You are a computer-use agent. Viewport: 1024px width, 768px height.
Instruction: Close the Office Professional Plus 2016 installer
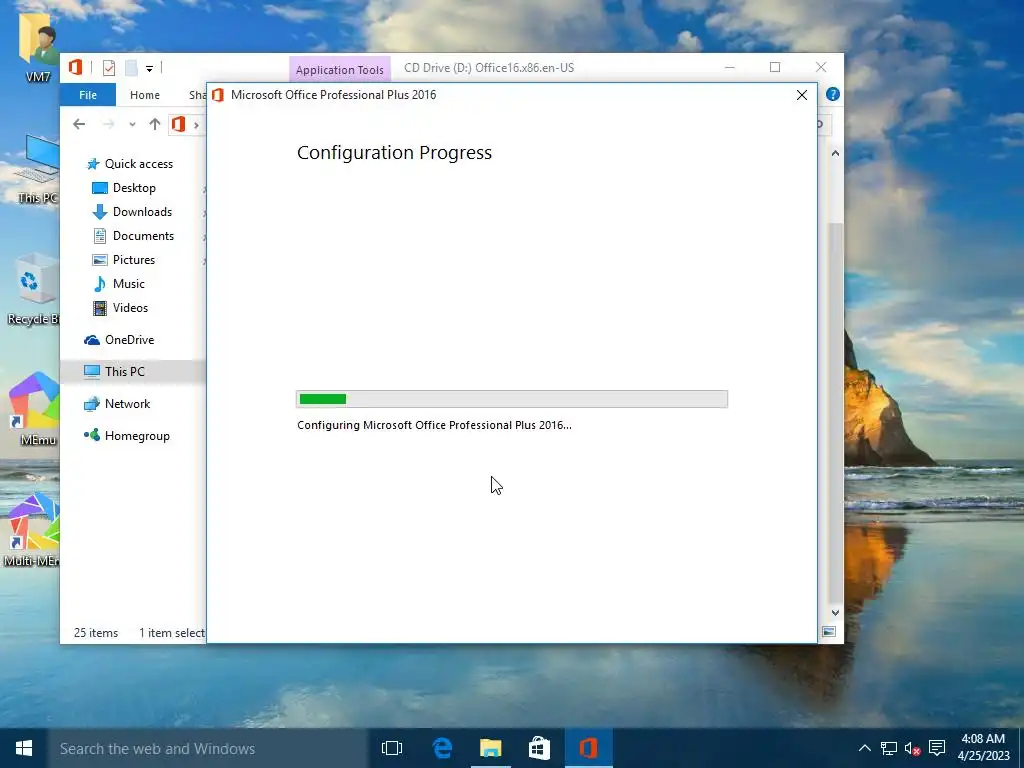tap(802, 95)
